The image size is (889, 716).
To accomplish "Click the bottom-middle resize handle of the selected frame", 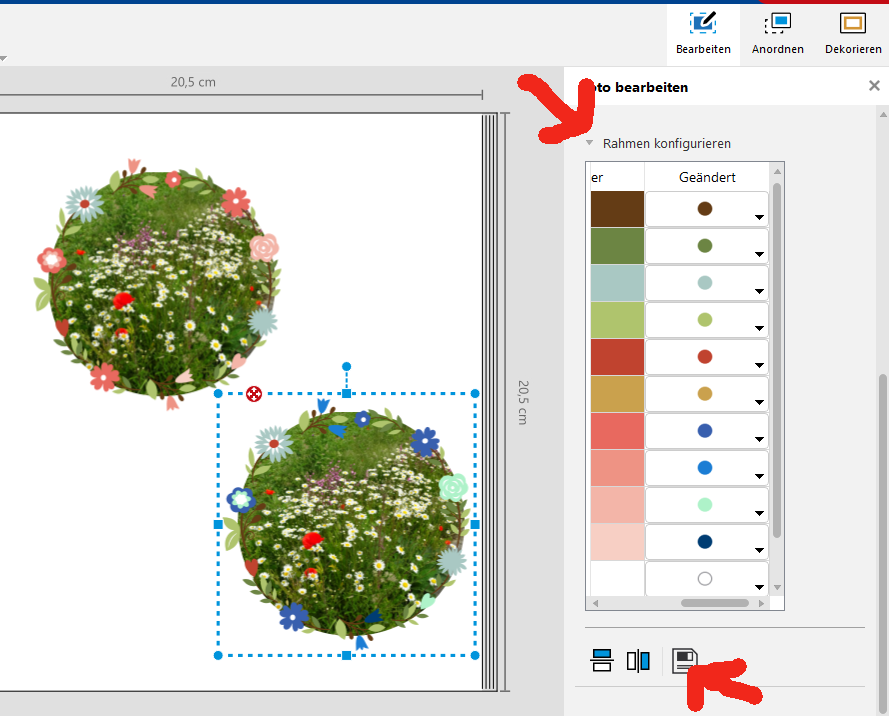I will 346,655.
